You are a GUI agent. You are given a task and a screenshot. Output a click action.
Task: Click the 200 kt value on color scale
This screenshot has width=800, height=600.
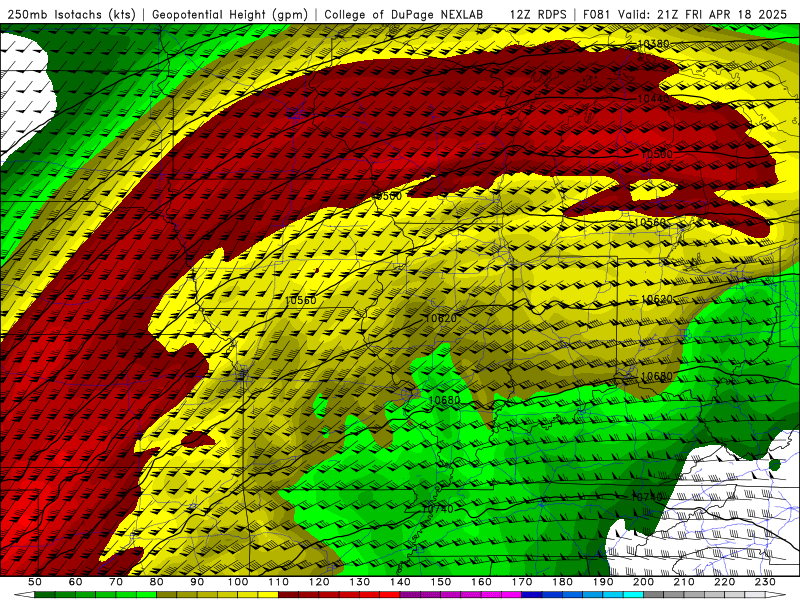click(644, 582)
